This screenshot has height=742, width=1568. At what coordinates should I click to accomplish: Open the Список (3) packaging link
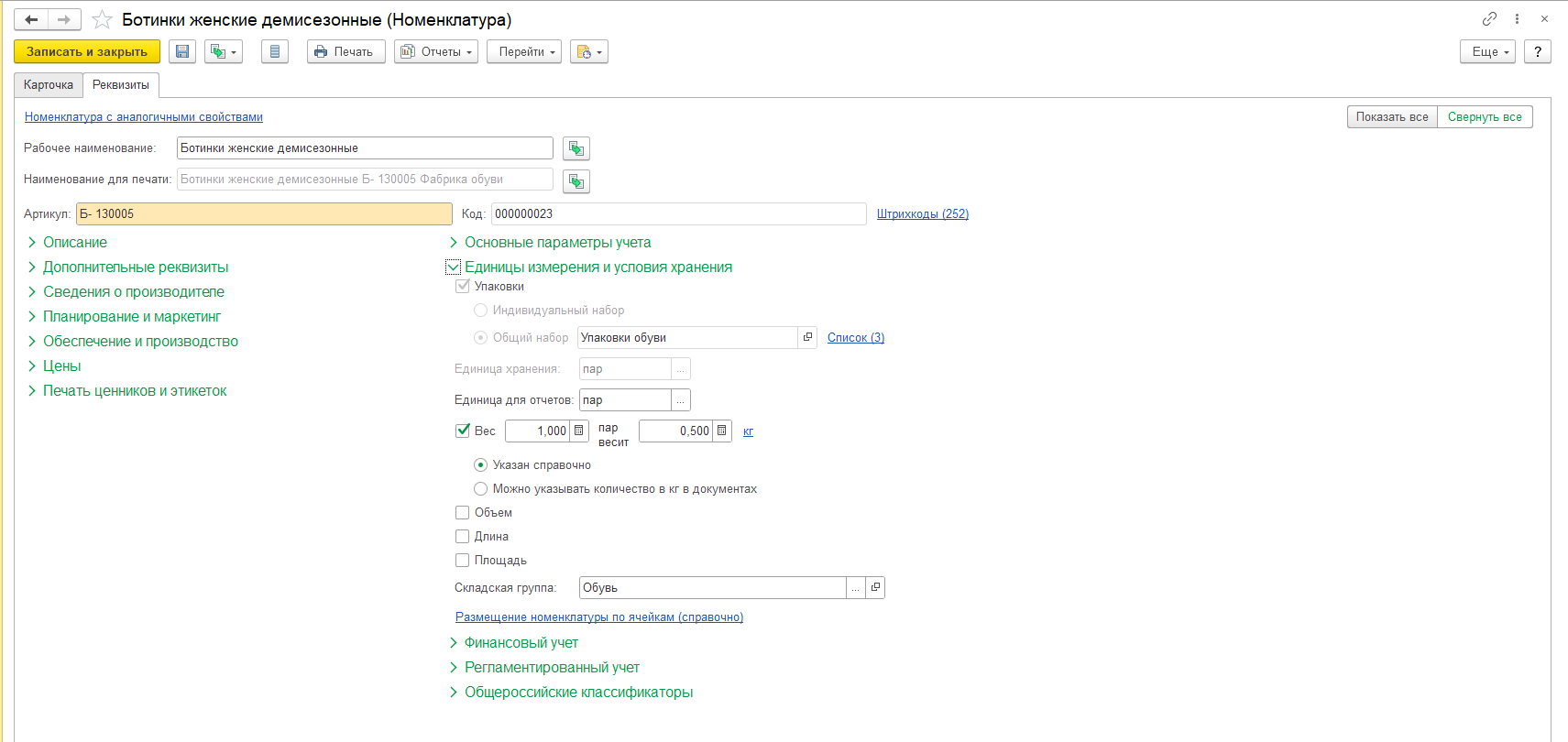tap(856, 338)
